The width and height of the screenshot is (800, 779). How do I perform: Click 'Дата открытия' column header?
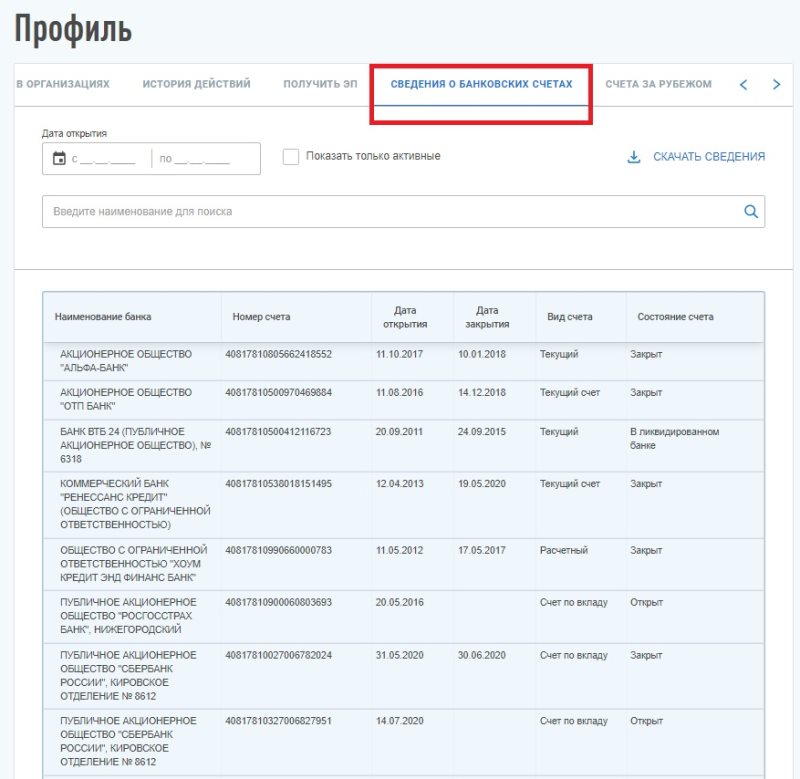point(404,317)
